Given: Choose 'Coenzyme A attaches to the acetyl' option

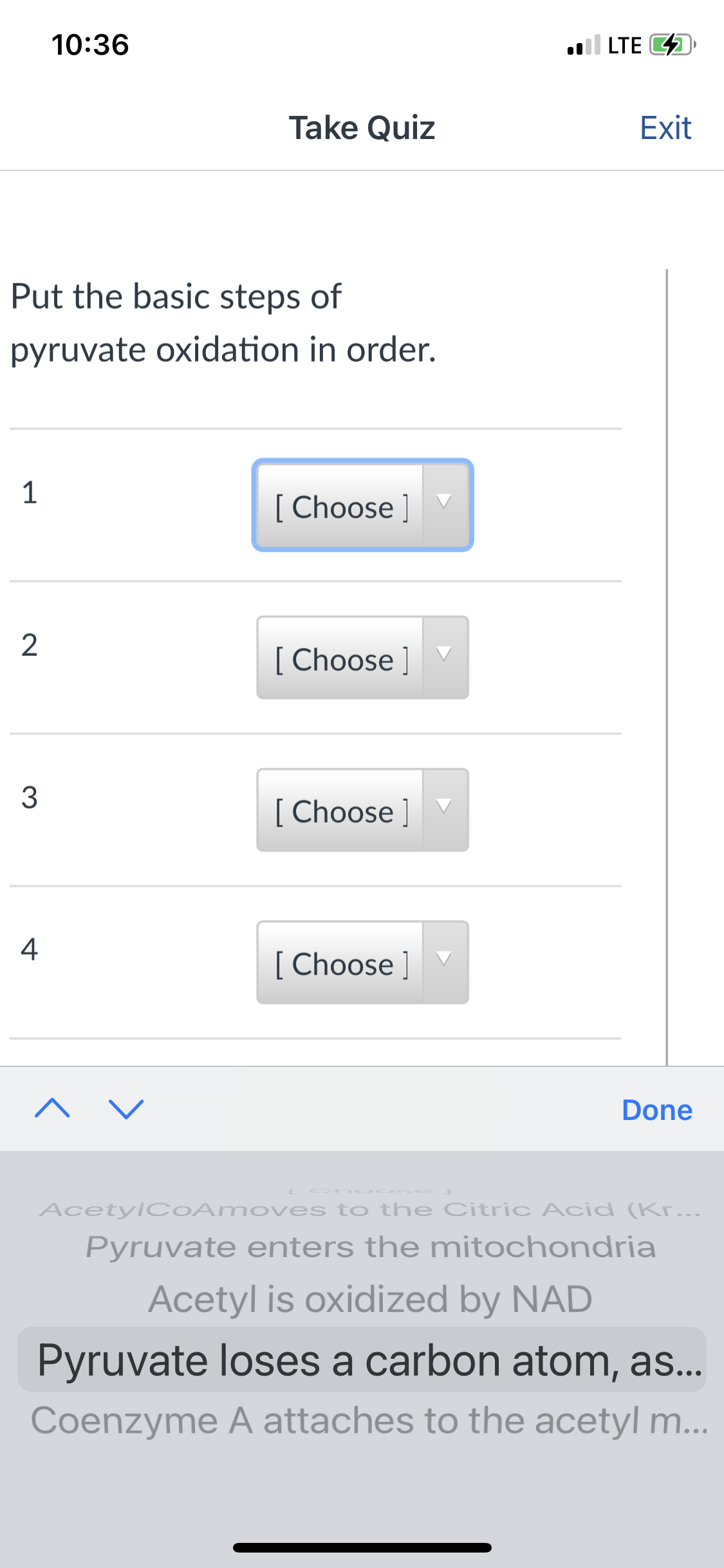Looking at the screenshot, I should click(x=370, y=1420).
